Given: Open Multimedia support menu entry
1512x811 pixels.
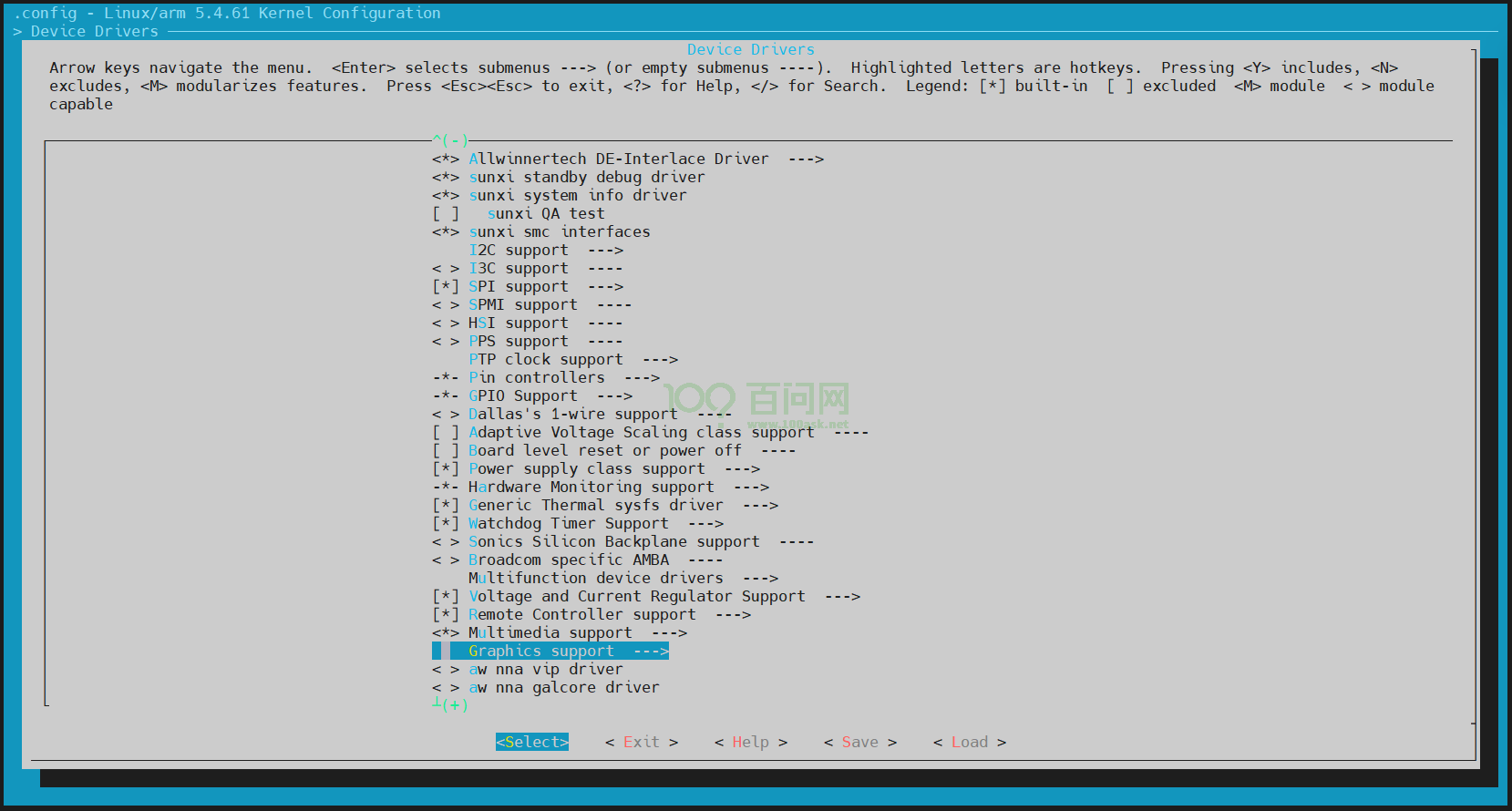Looking at the screenshot, I should 577,633.
